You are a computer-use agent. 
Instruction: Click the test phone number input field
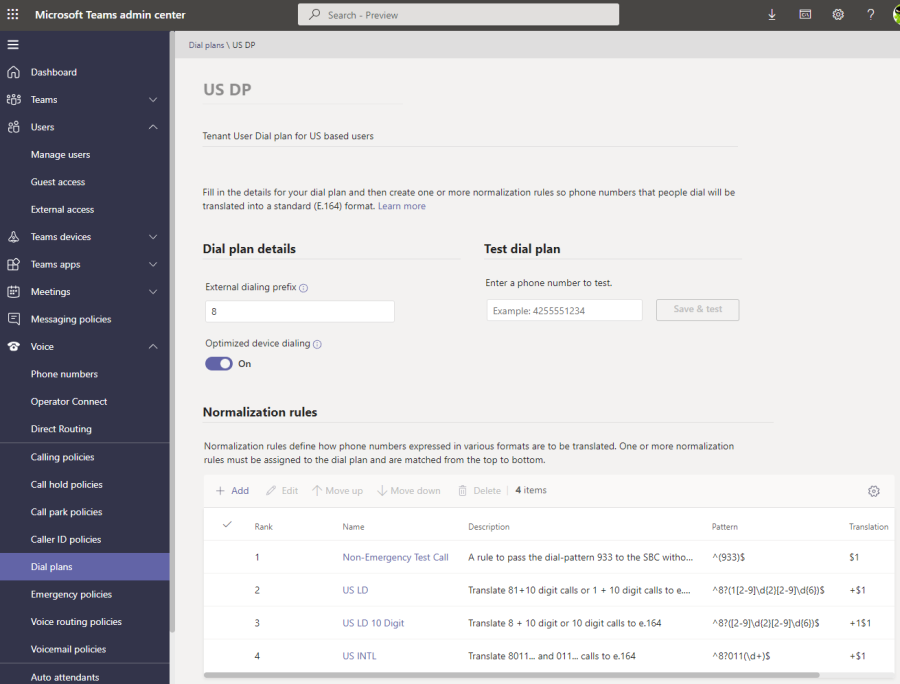click(564, 310)
